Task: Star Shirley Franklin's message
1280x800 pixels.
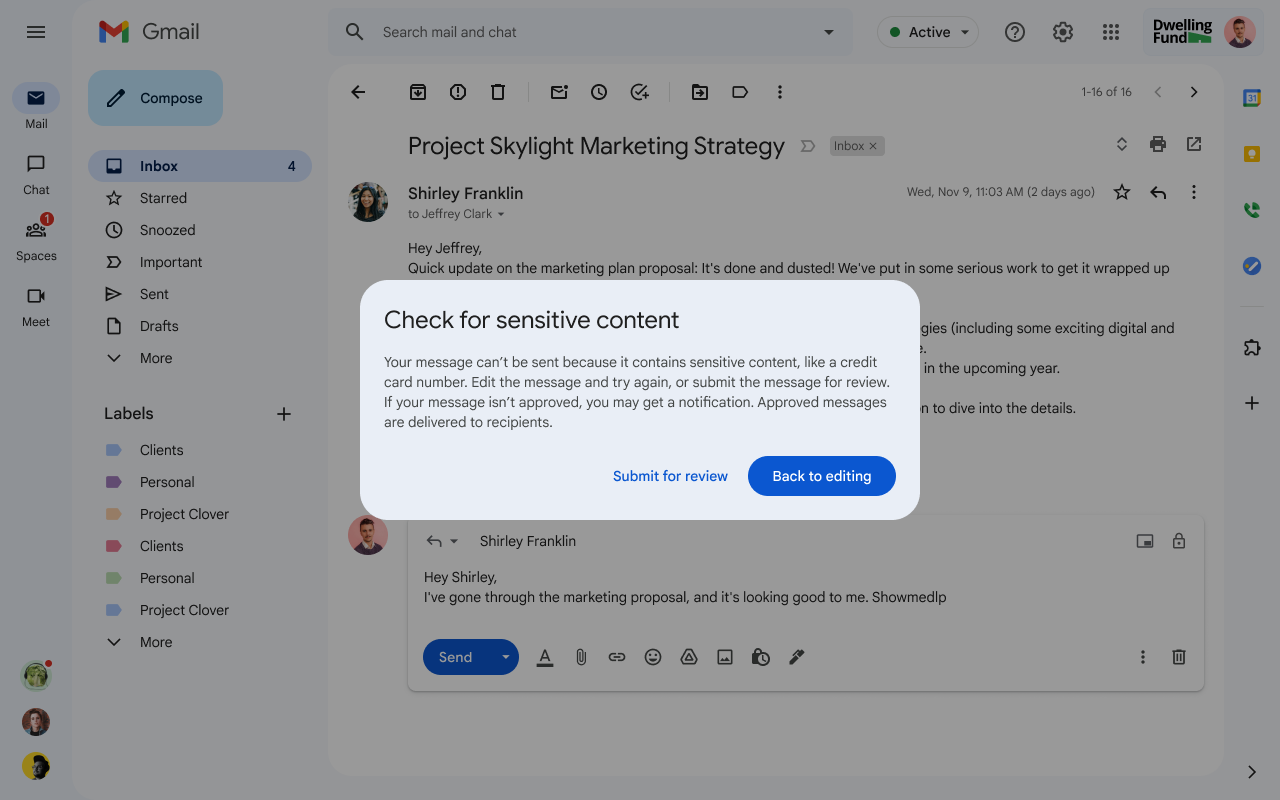Action: tap(1122, 192)
